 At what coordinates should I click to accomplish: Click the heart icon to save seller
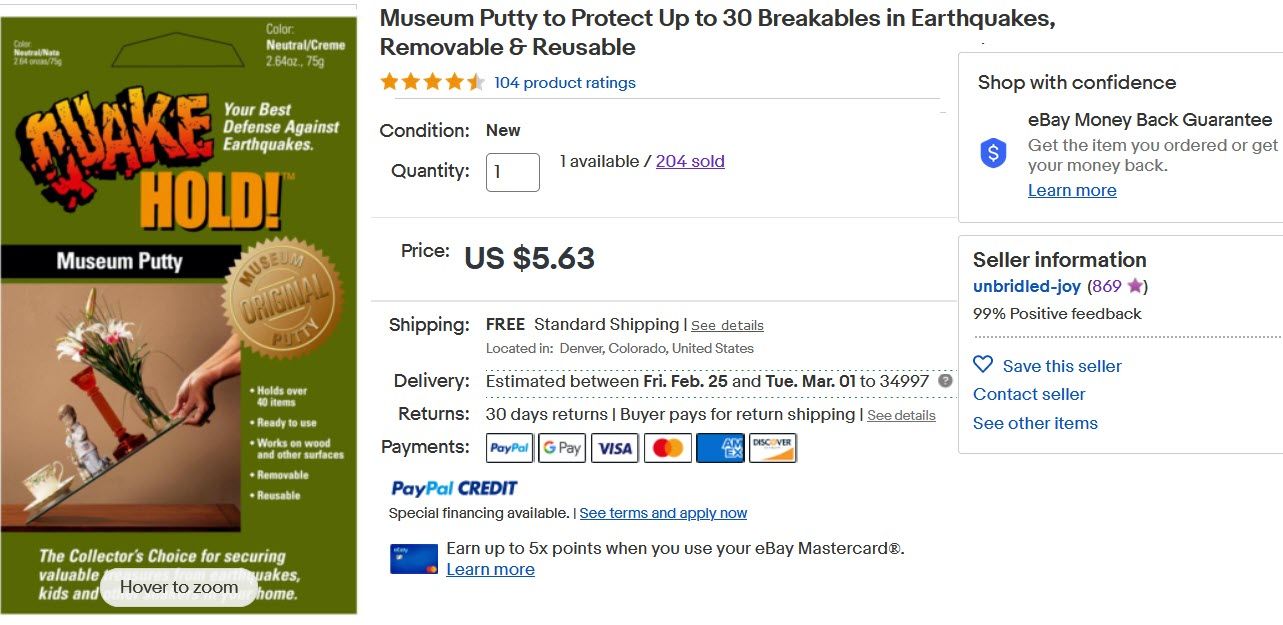(x=983, y=365)
